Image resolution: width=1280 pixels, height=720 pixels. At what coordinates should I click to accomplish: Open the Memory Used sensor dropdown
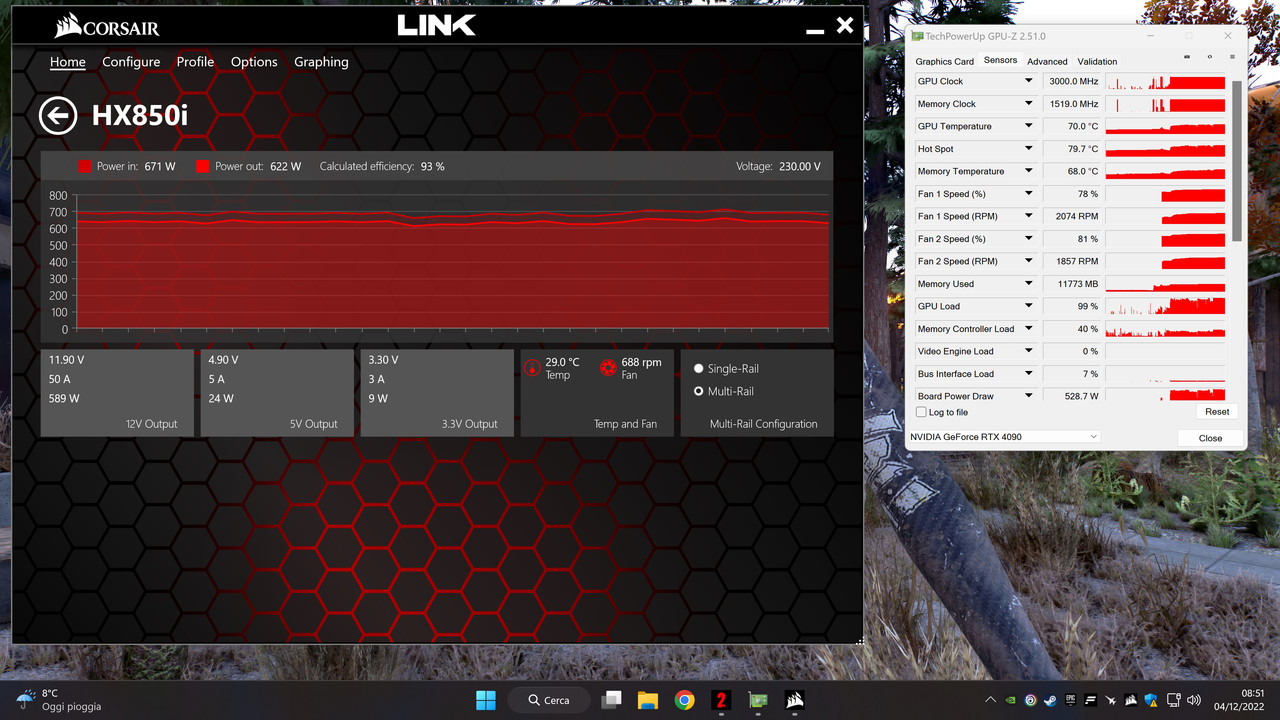point(1028,284)
